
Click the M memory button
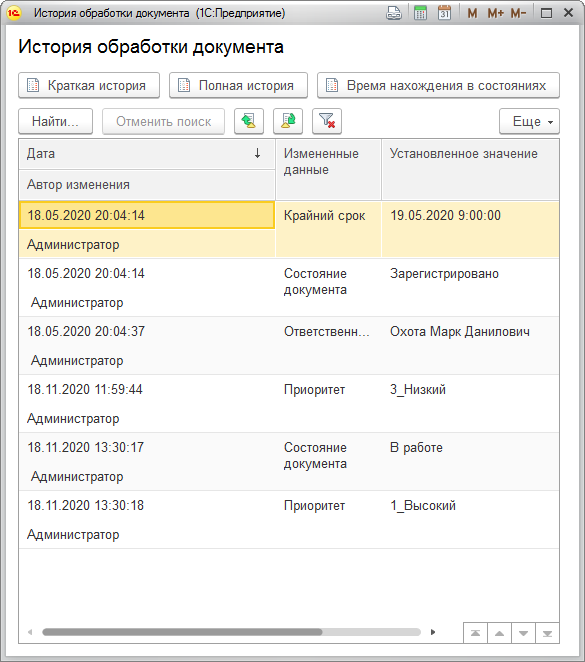click(x=472, y=14)
